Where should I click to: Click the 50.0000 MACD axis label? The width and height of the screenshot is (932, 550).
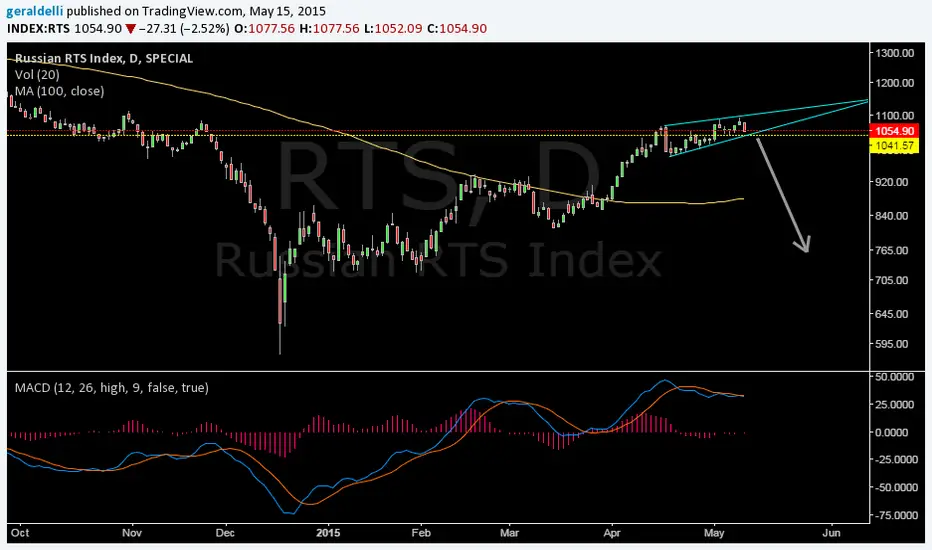point(895,376)
